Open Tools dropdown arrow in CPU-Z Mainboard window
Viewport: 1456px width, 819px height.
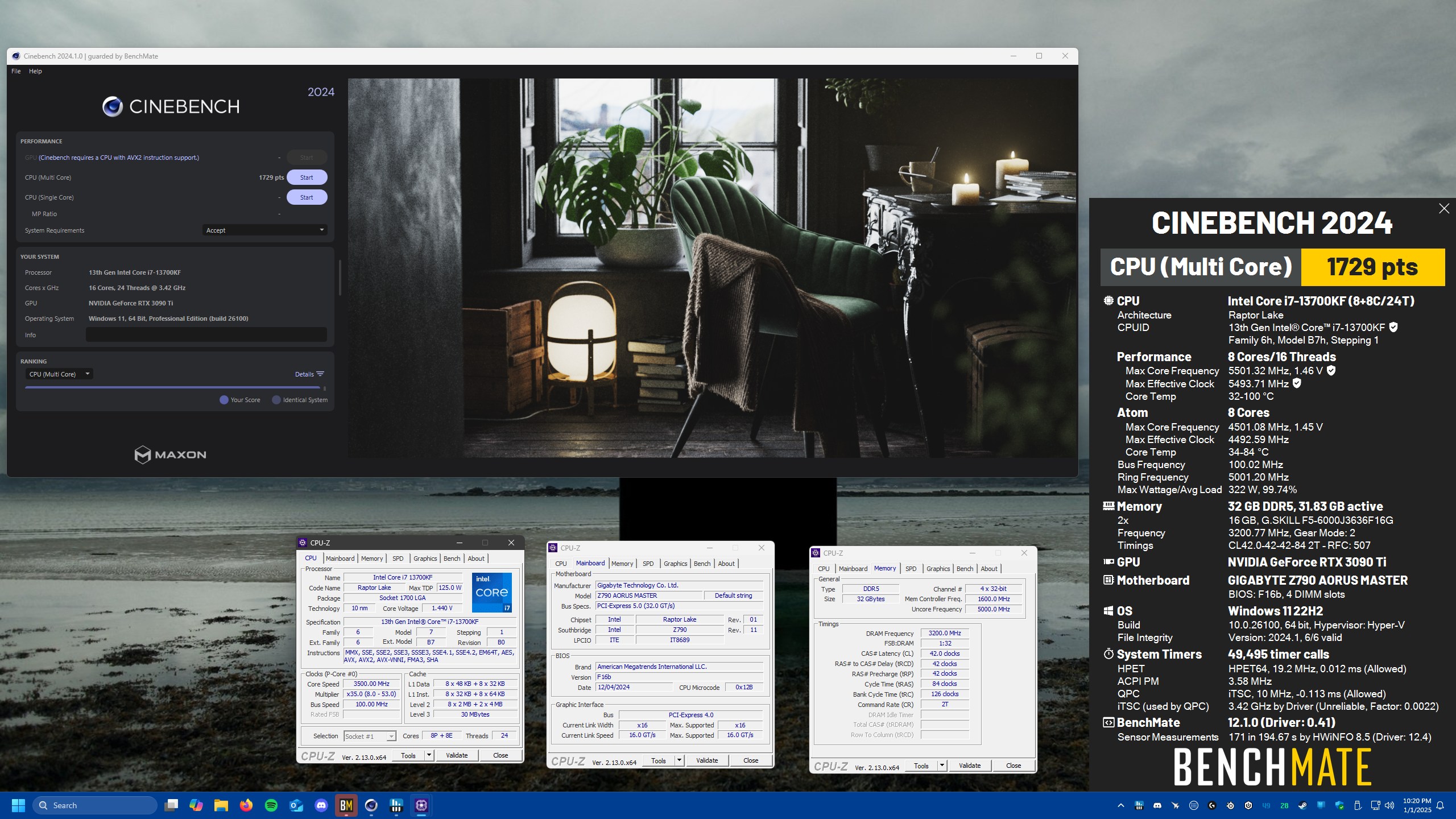680,760
